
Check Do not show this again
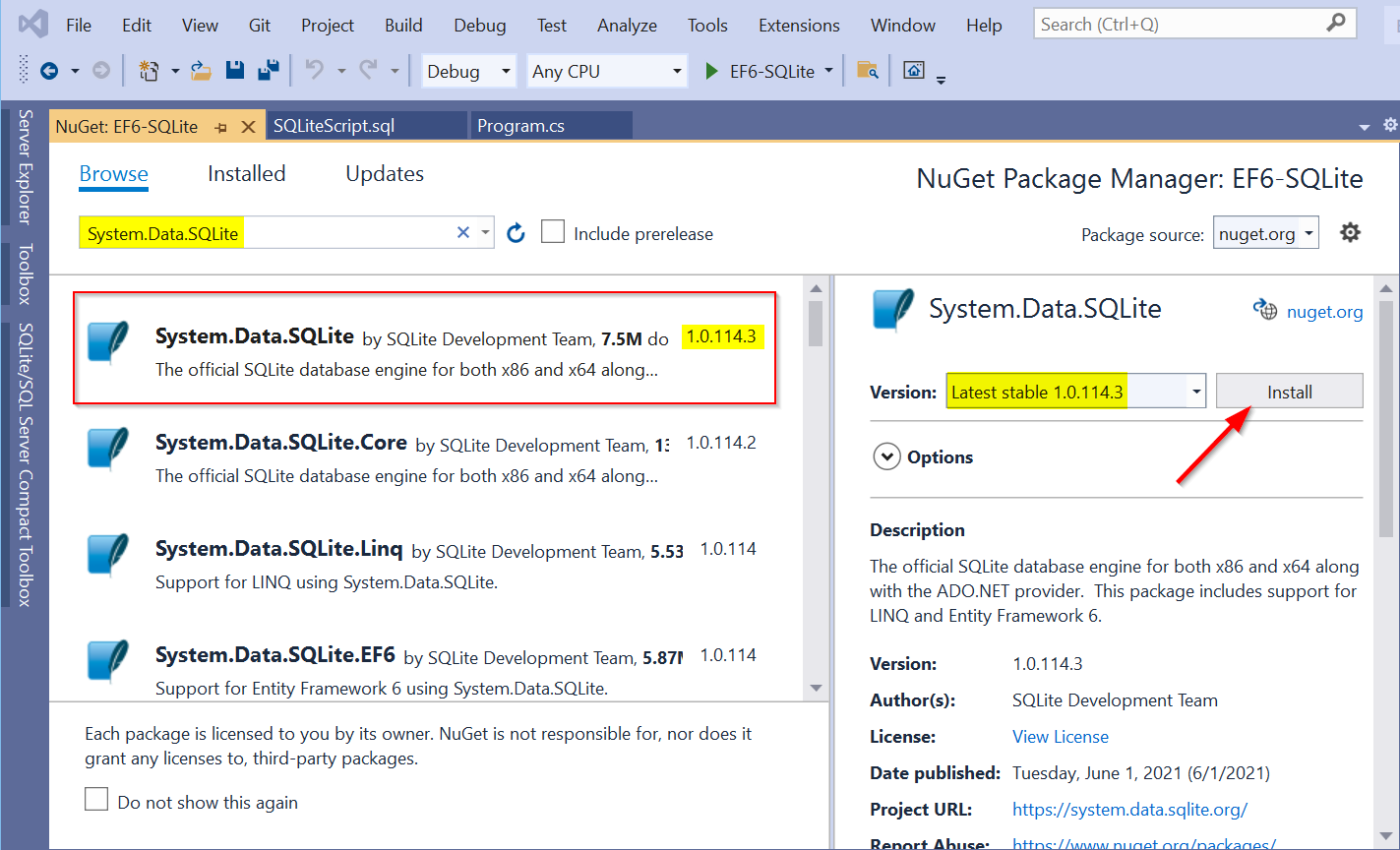tap(95, 799)
